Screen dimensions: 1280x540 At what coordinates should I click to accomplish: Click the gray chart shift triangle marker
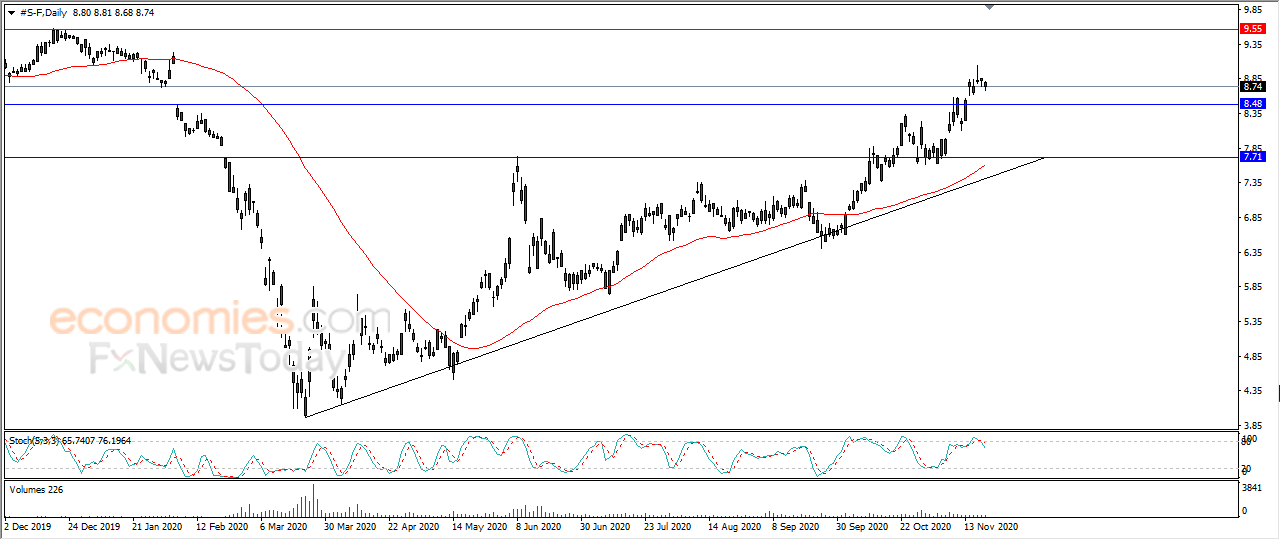(x=989, y=7)
